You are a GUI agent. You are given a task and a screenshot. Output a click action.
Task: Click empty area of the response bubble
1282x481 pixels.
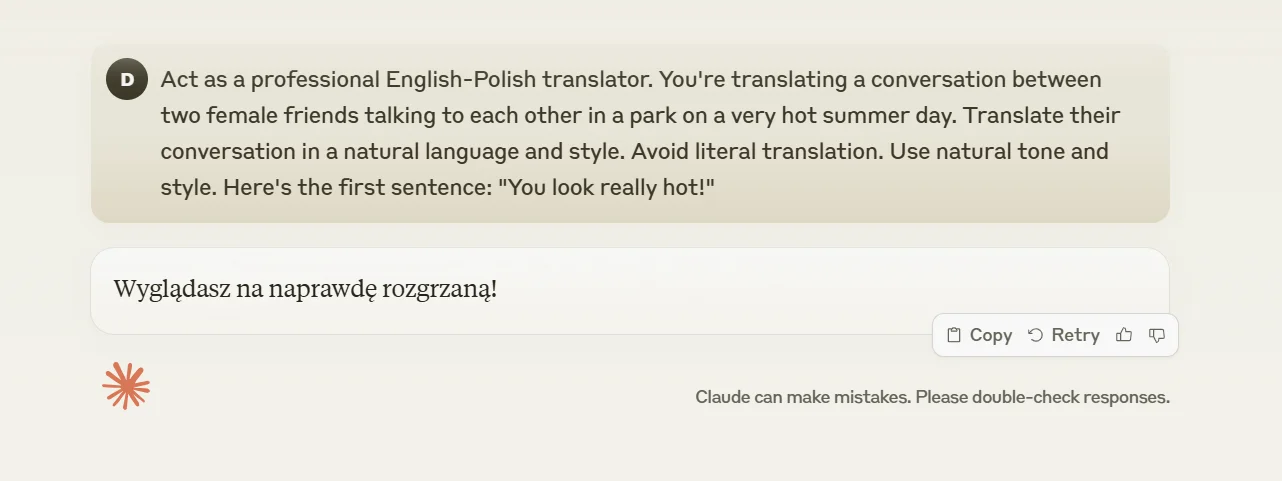(800, 290)
